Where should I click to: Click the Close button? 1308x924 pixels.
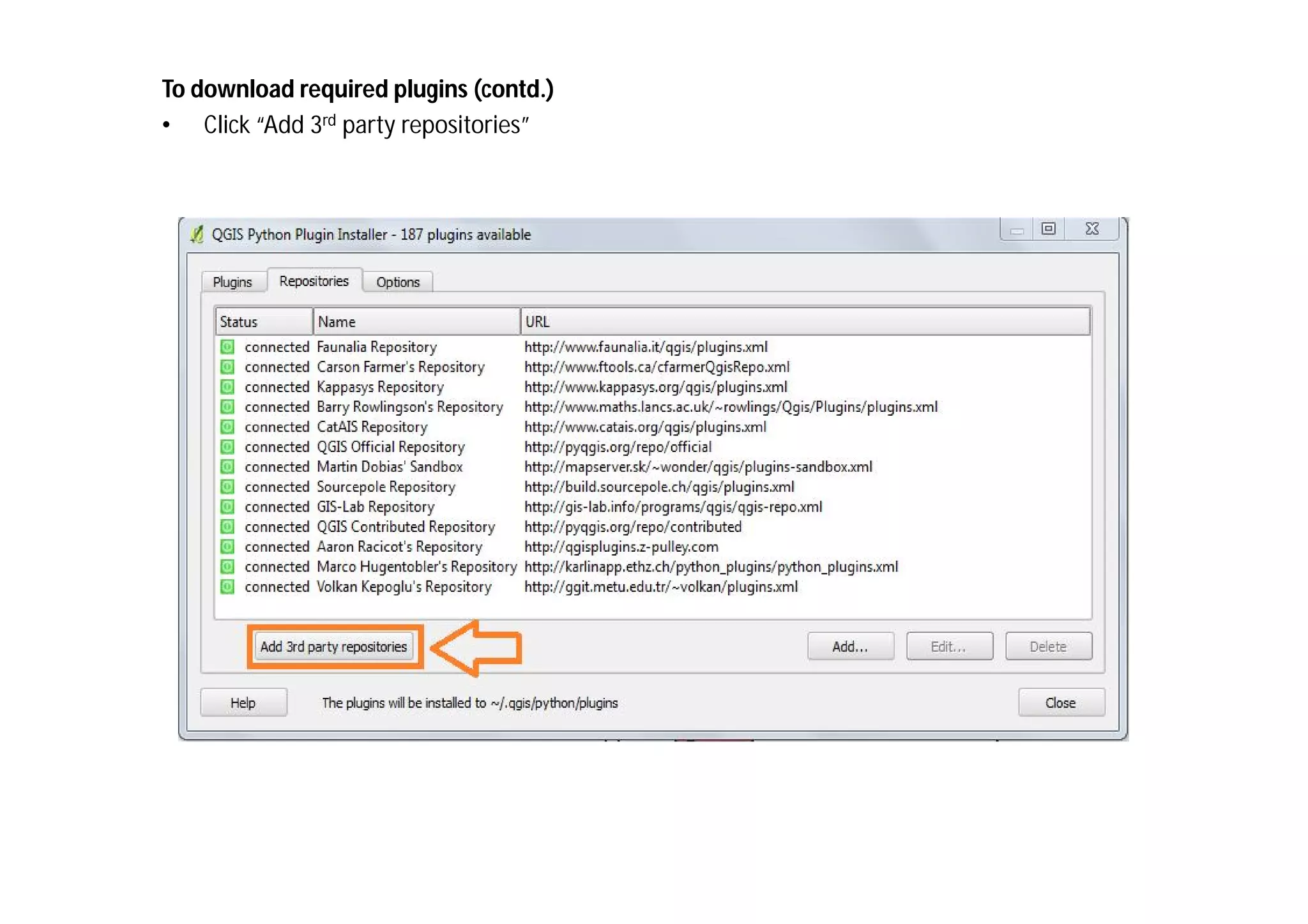(1061, 703)
